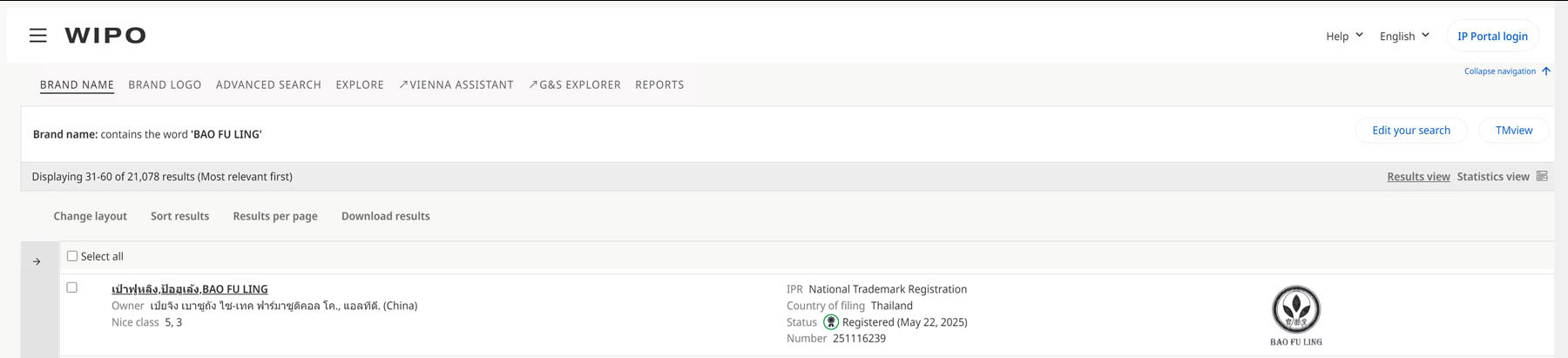Switch to the Brand Logo tab

click(165, 84)
